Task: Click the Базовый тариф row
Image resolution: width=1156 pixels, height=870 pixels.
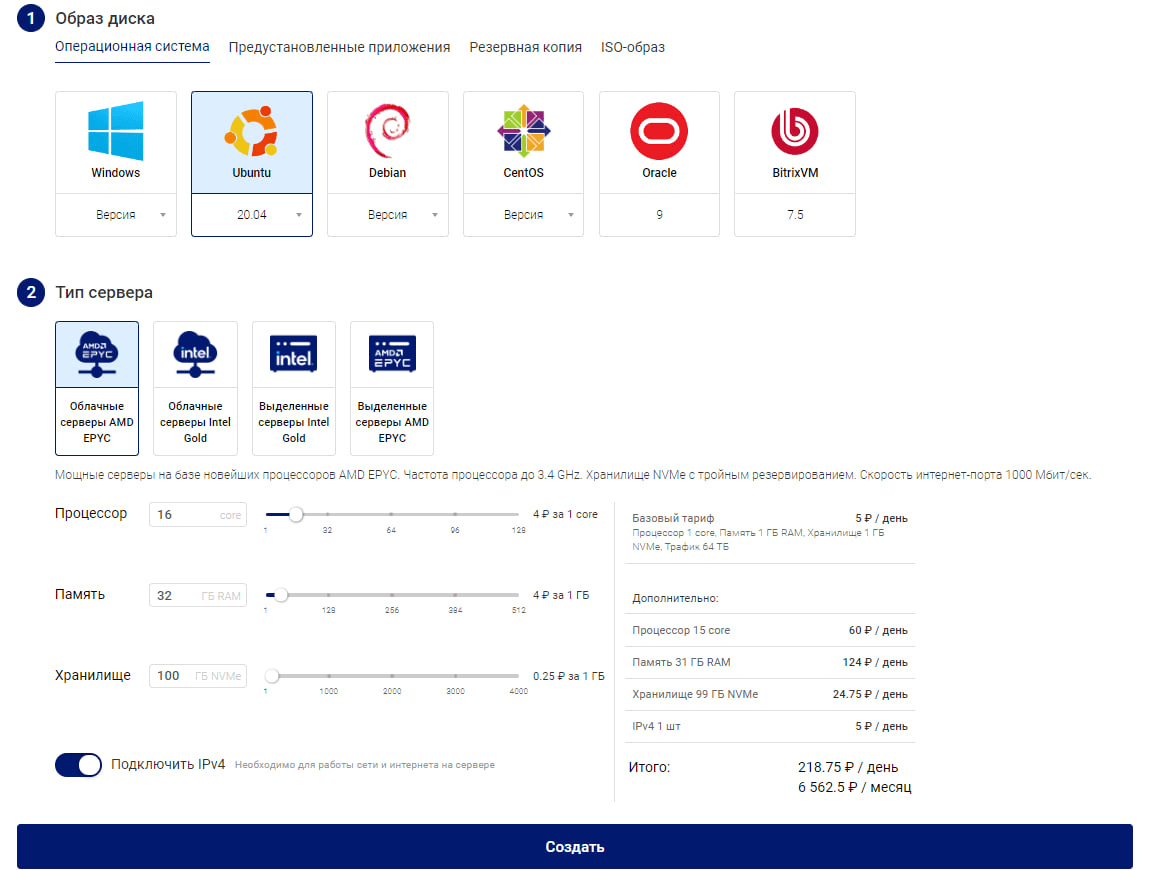Action: tap(770, 532)
